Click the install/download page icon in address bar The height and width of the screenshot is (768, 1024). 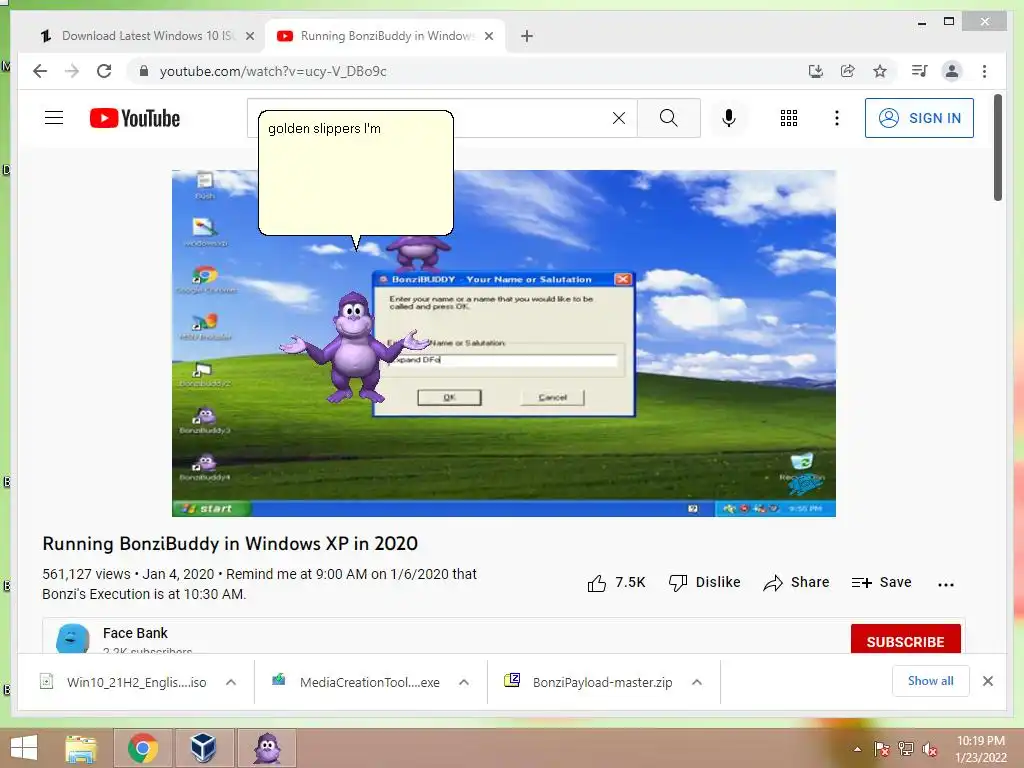point(816,71)
